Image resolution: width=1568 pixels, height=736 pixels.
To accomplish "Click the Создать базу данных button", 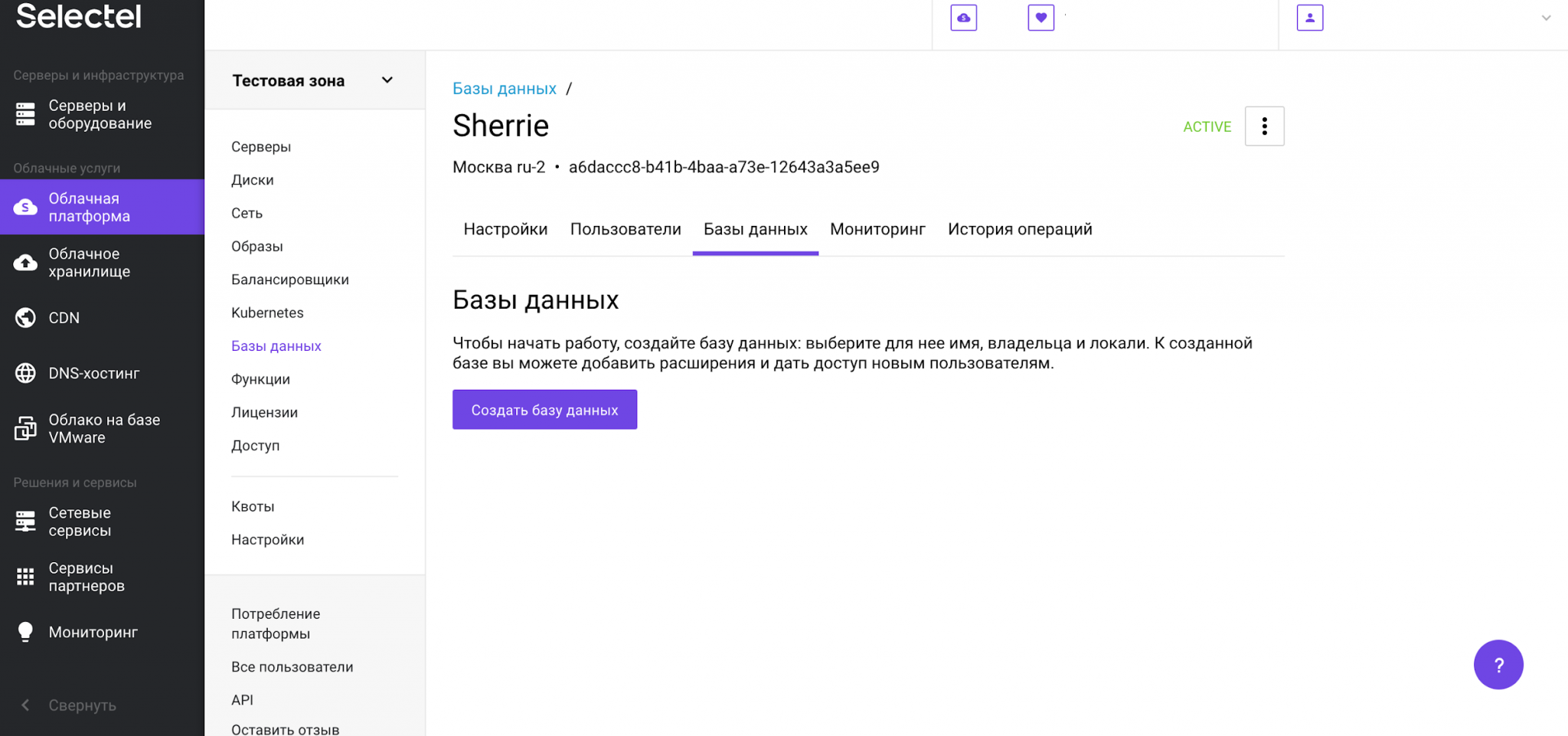I will tap(544, 410).
